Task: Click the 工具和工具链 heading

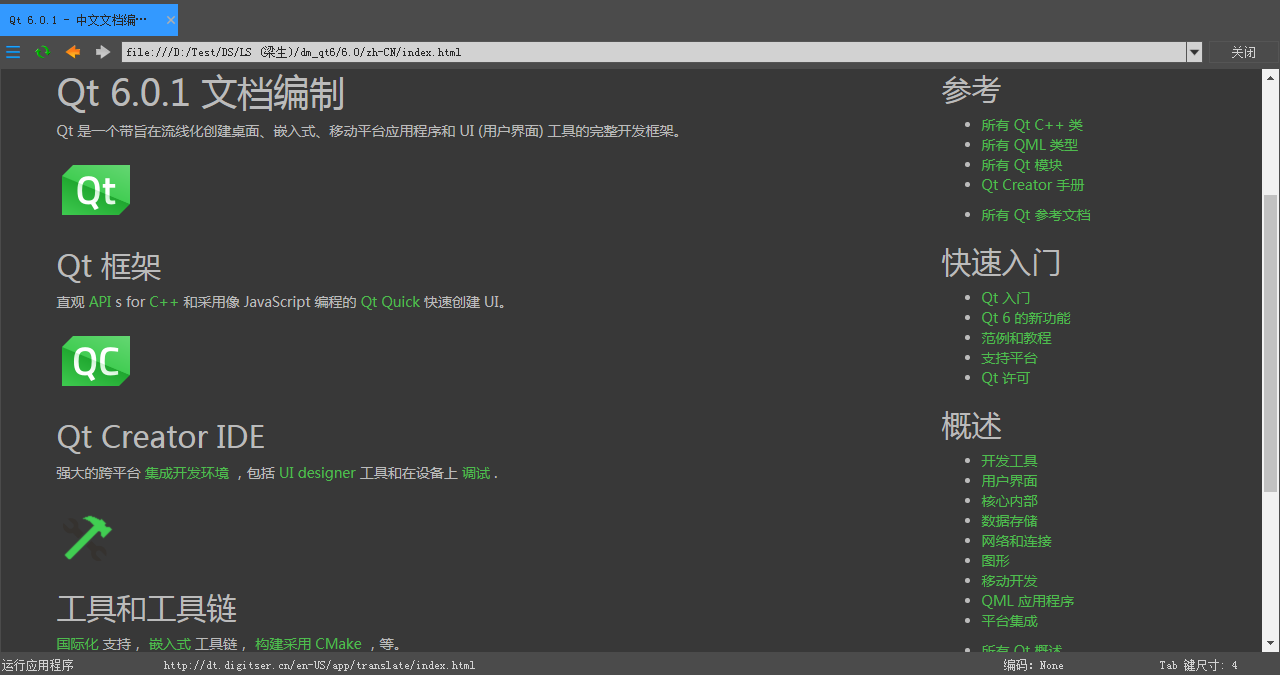Action: [146, 608]
